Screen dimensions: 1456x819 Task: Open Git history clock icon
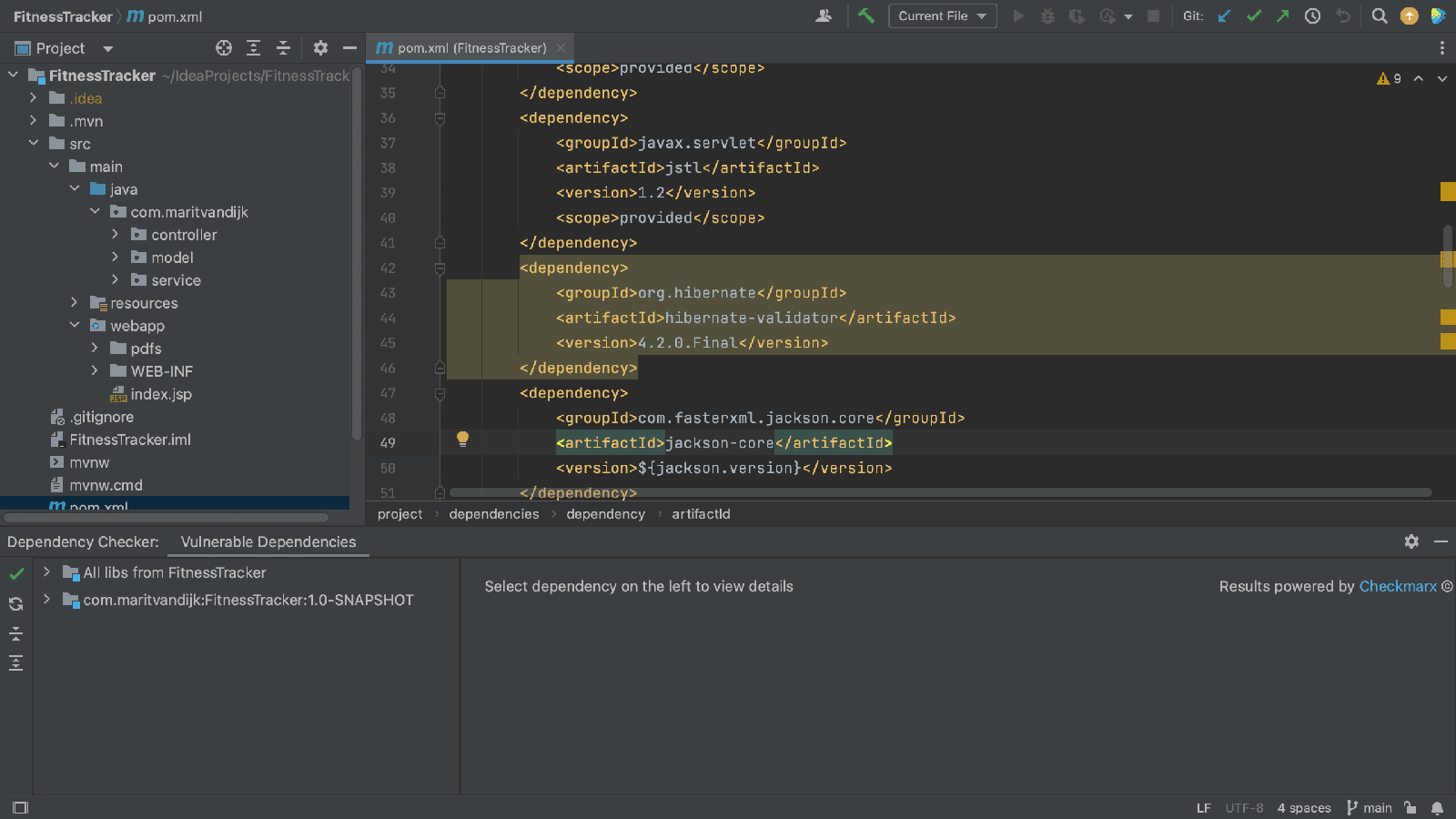tap(1312, 16)
